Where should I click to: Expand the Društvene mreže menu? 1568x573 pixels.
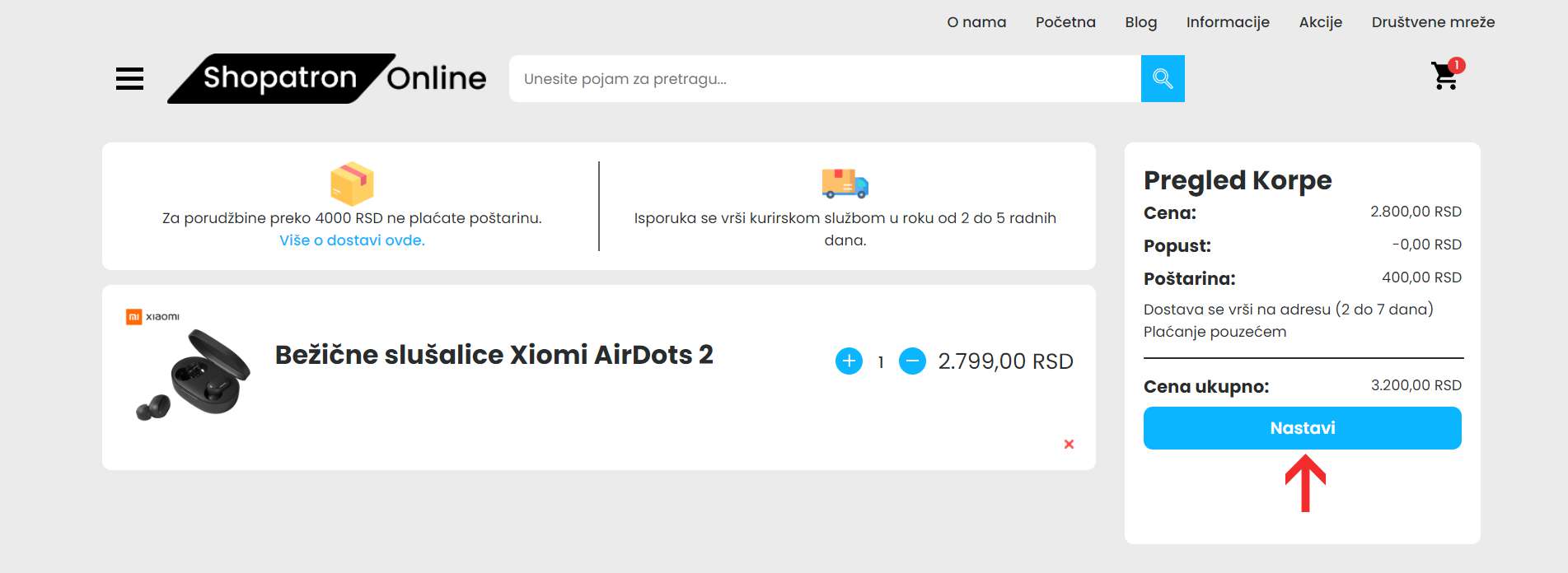point(1433,22)
